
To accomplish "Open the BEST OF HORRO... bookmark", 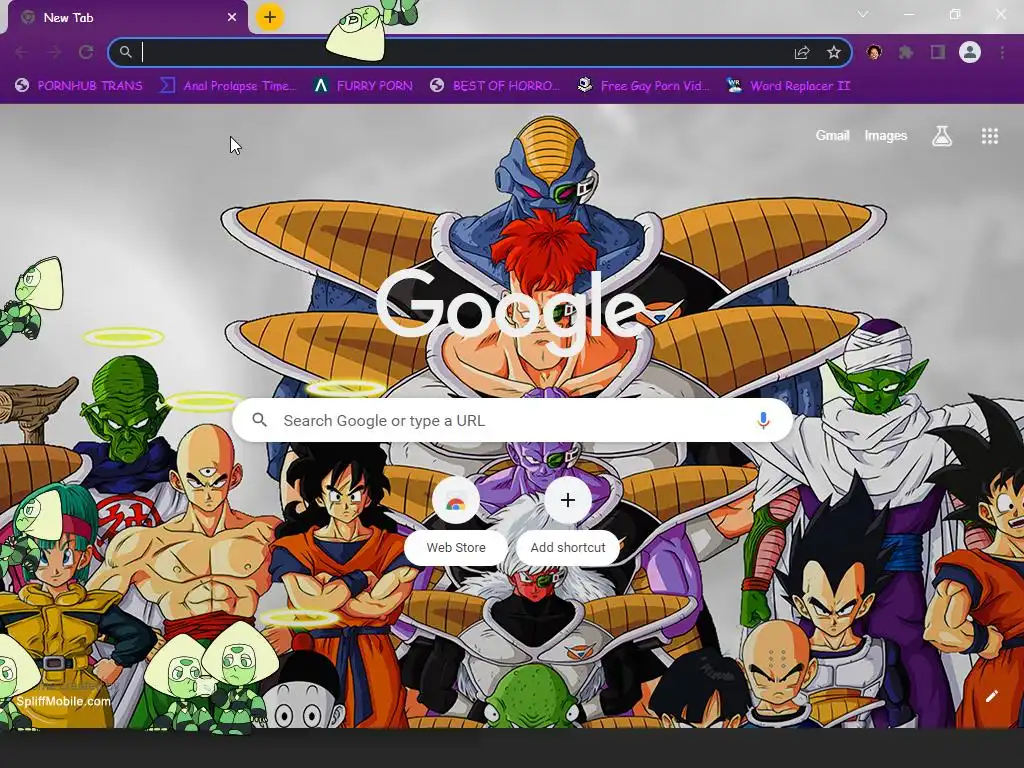I will [x=495, y=86].
